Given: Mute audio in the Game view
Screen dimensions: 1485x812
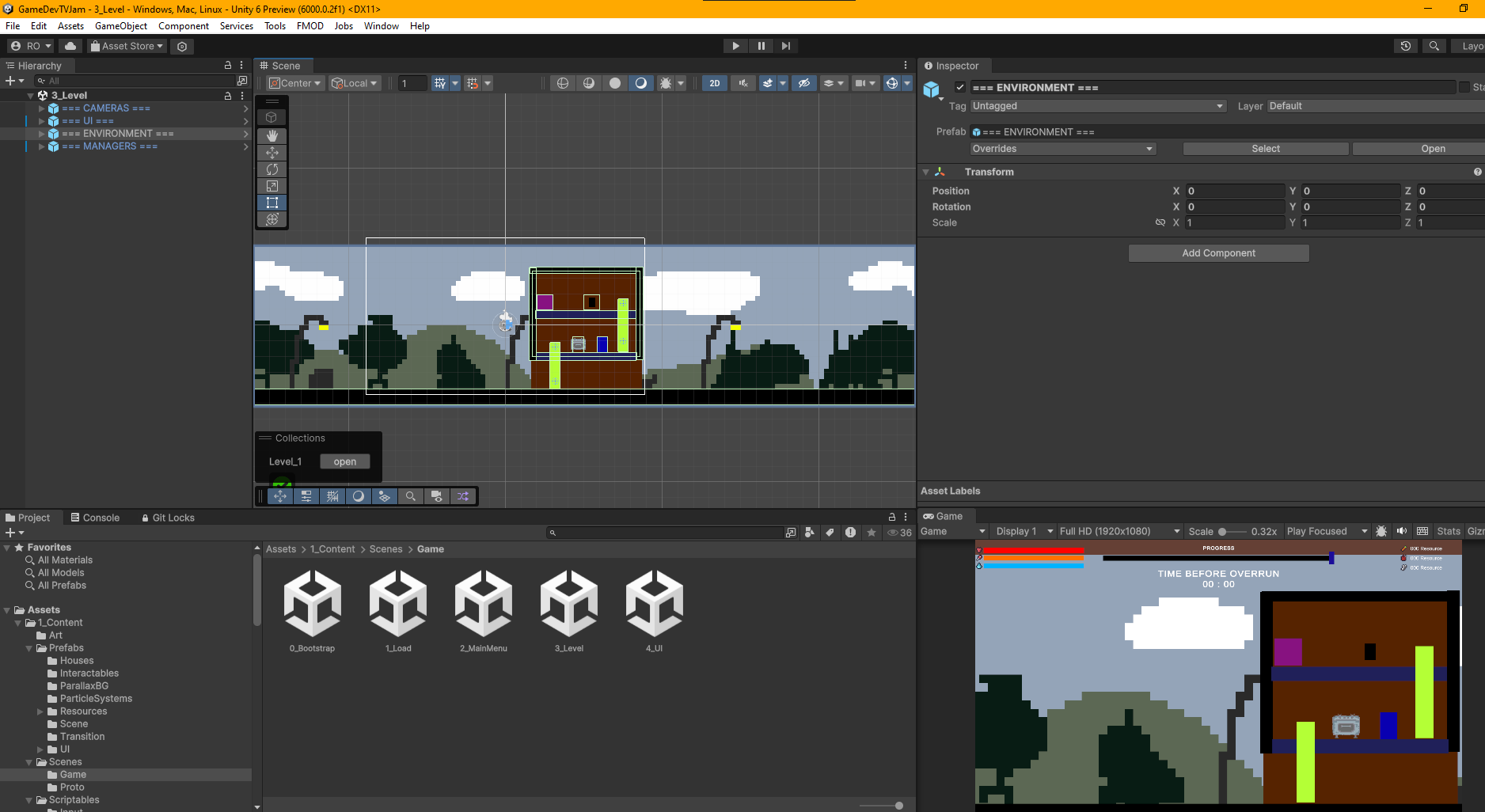Looking at the screenshot, I should [x=1402, y=531].
